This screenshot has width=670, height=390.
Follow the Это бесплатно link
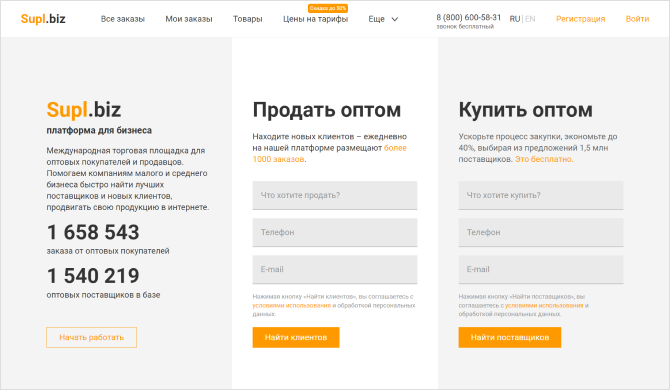pyautogui.click(x=544, y=159)
